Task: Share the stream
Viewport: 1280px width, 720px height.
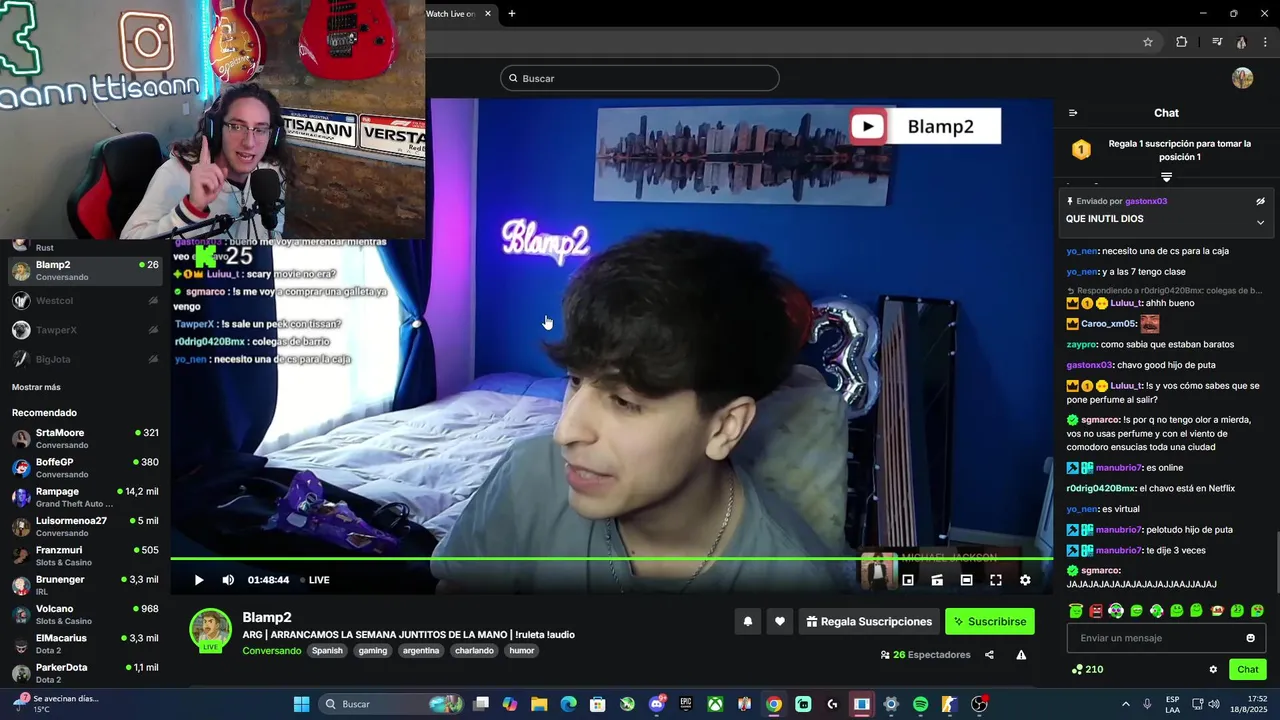Action: [x=989, y=655]
